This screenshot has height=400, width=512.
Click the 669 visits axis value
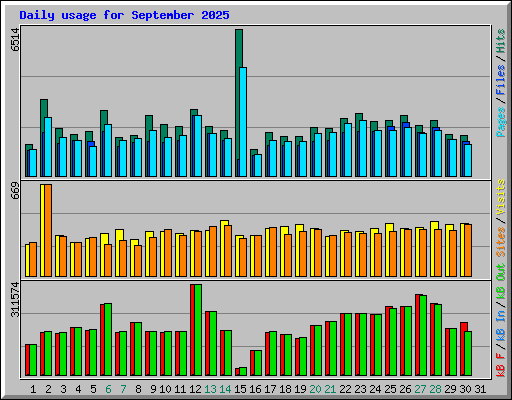tap(15, 191)
